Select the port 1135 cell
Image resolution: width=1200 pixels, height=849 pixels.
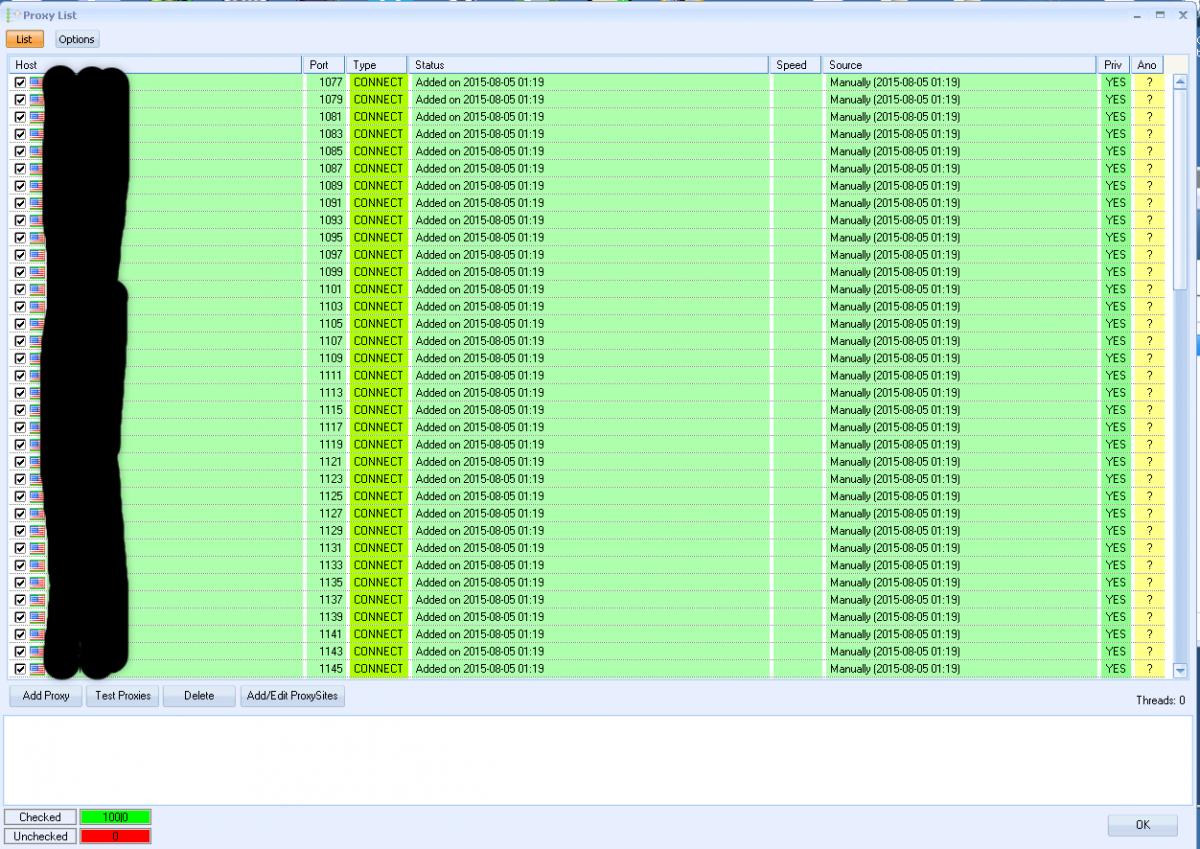(x=325, y=582)
